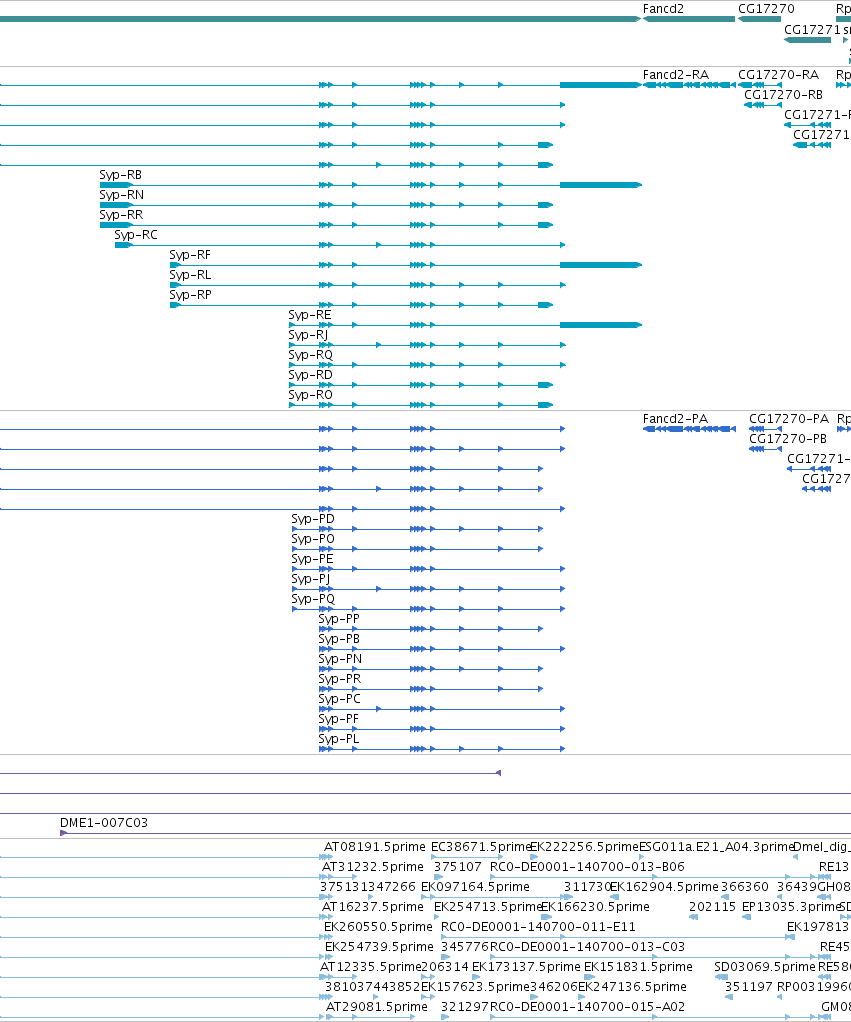Select the Syp-RC transcript label
The width and height of the screenshot is (851, 1022).
pos(136,235)
